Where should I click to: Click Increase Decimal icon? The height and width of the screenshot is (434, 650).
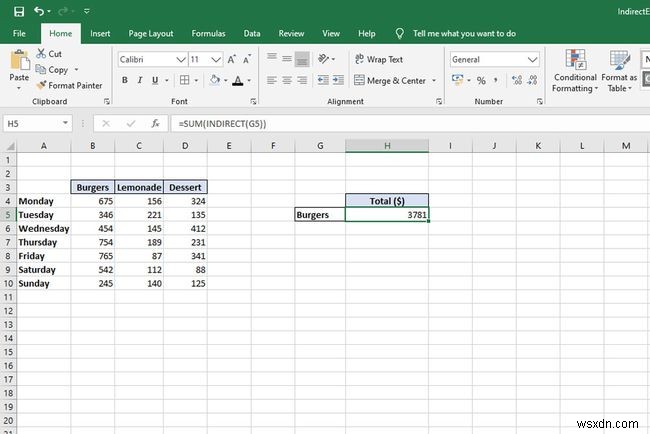click(517, 80)
